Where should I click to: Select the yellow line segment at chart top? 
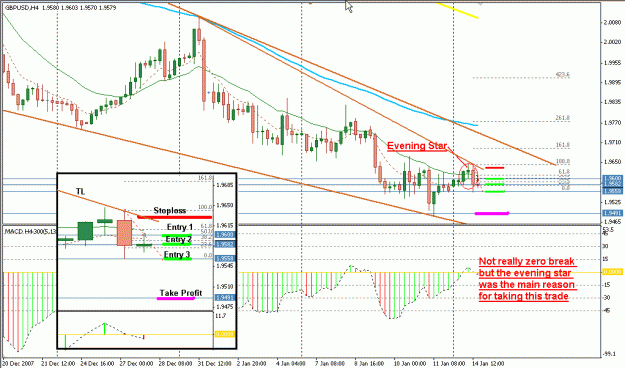[x=457, y=10]
